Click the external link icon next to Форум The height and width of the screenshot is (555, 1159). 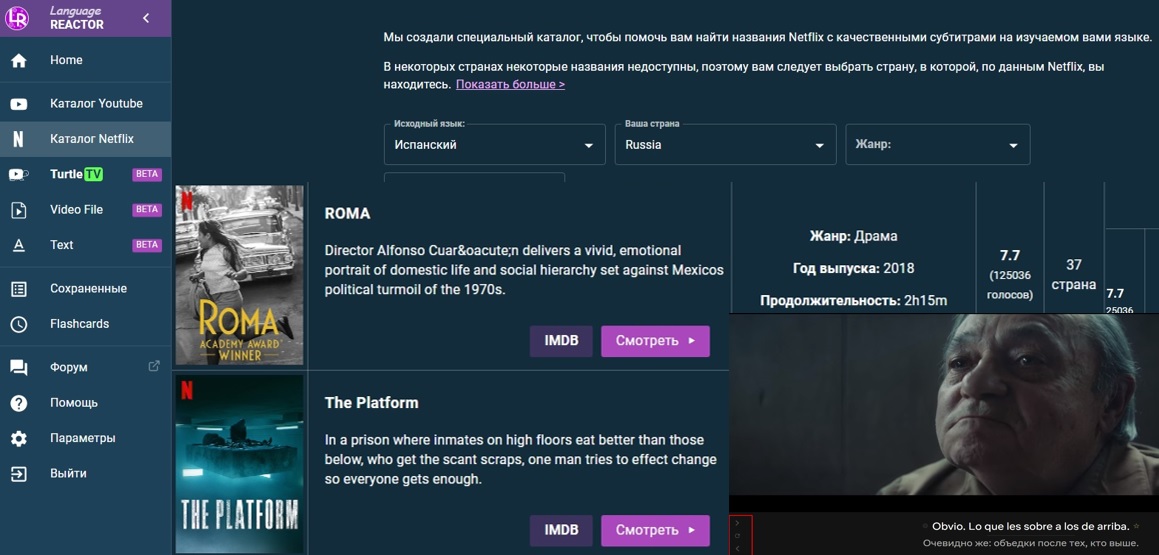pos(154,366)
